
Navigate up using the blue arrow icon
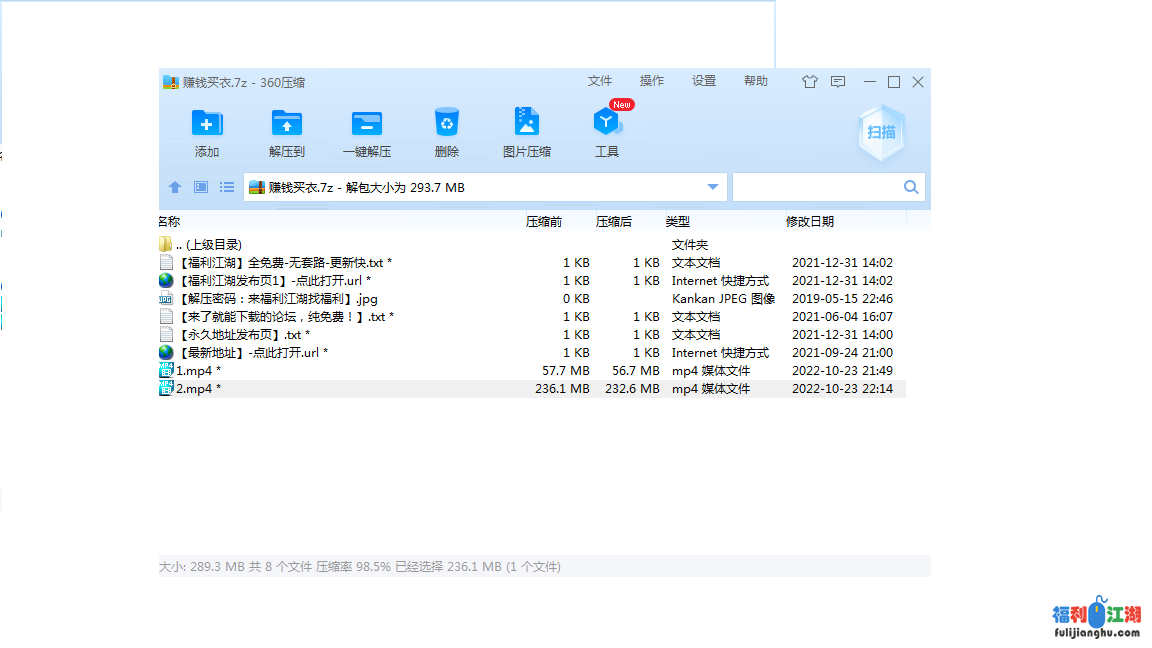point(175,186)
